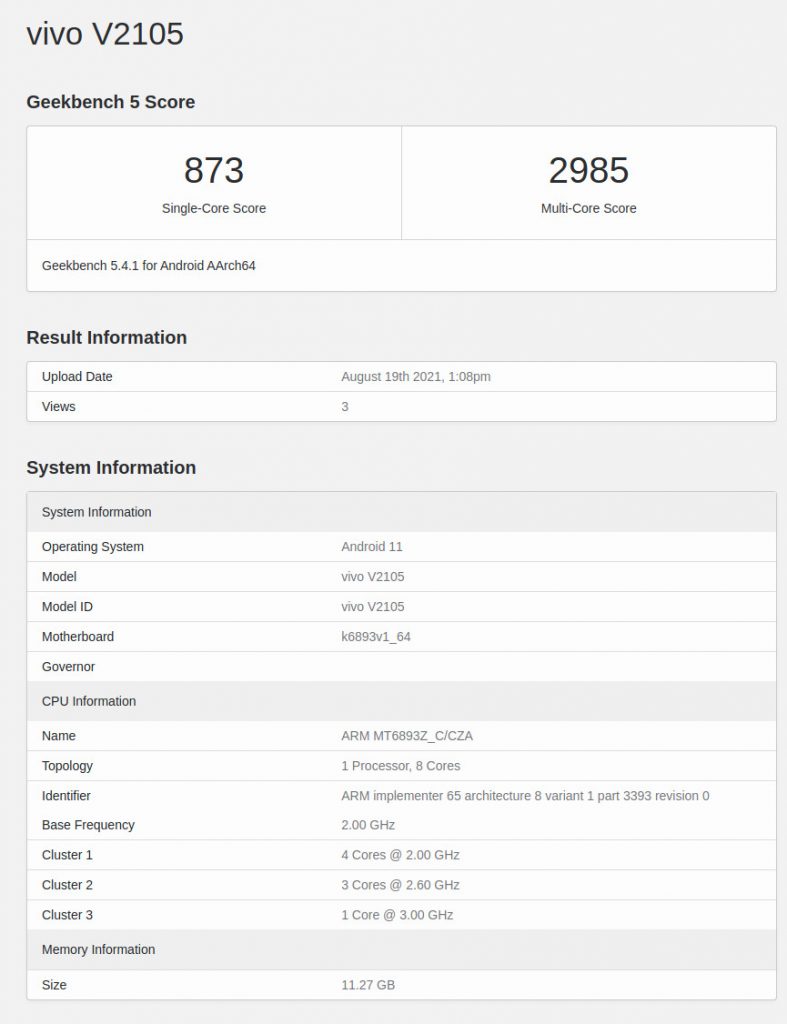This screenshot has height=1024, width=787.
Task: Click the memory Size label
Action: click(54, 985)
